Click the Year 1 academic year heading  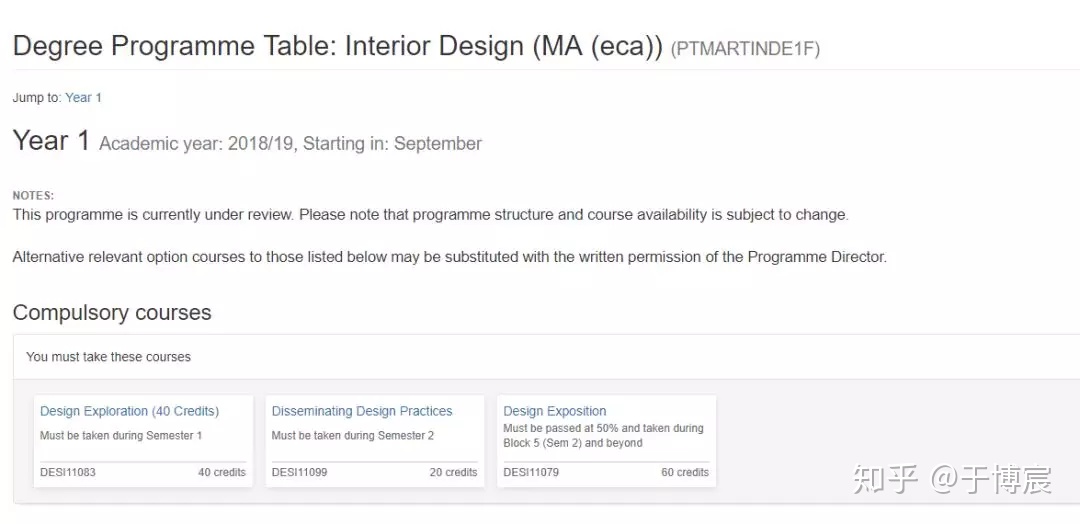[247, 143]
